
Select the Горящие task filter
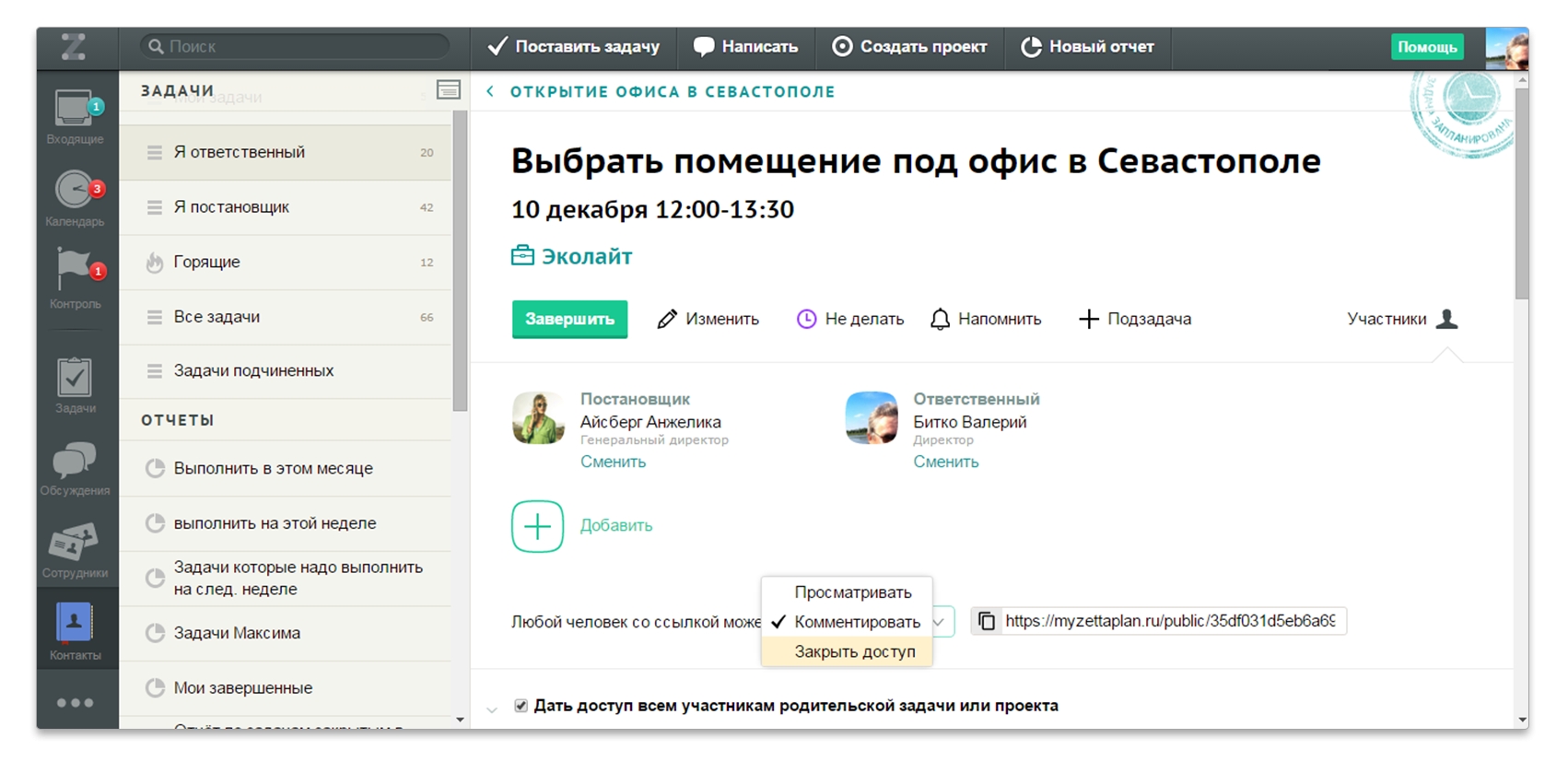coord(286,262)
